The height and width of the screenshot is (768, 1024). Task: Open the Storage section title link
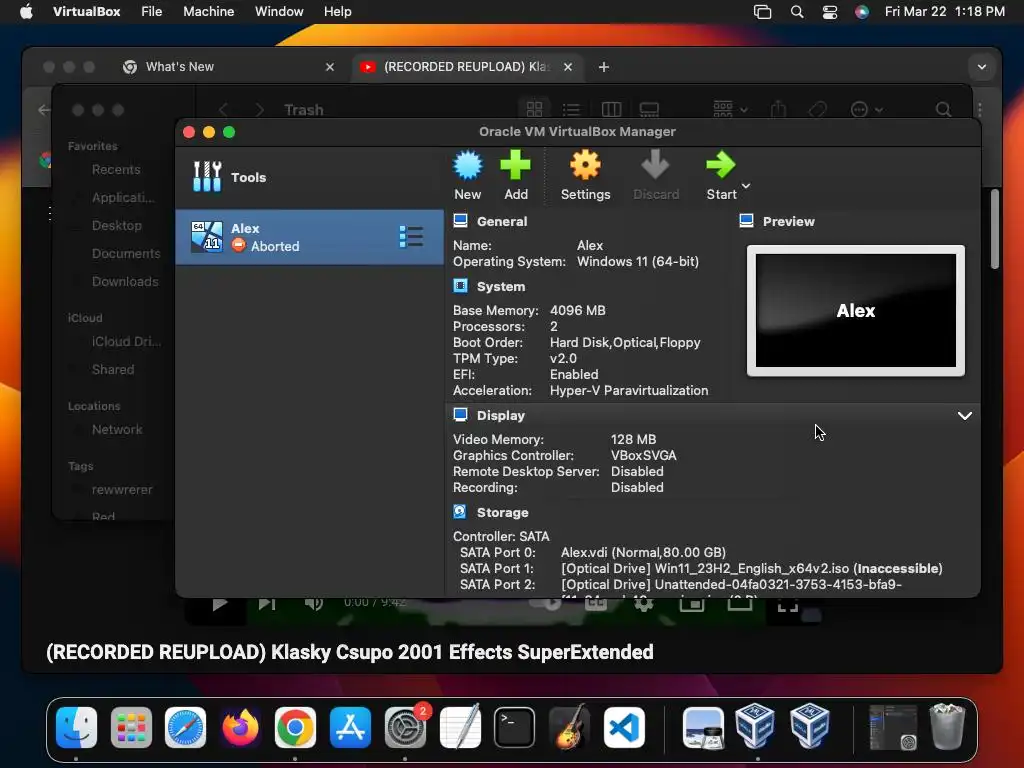tap(503, 513)
